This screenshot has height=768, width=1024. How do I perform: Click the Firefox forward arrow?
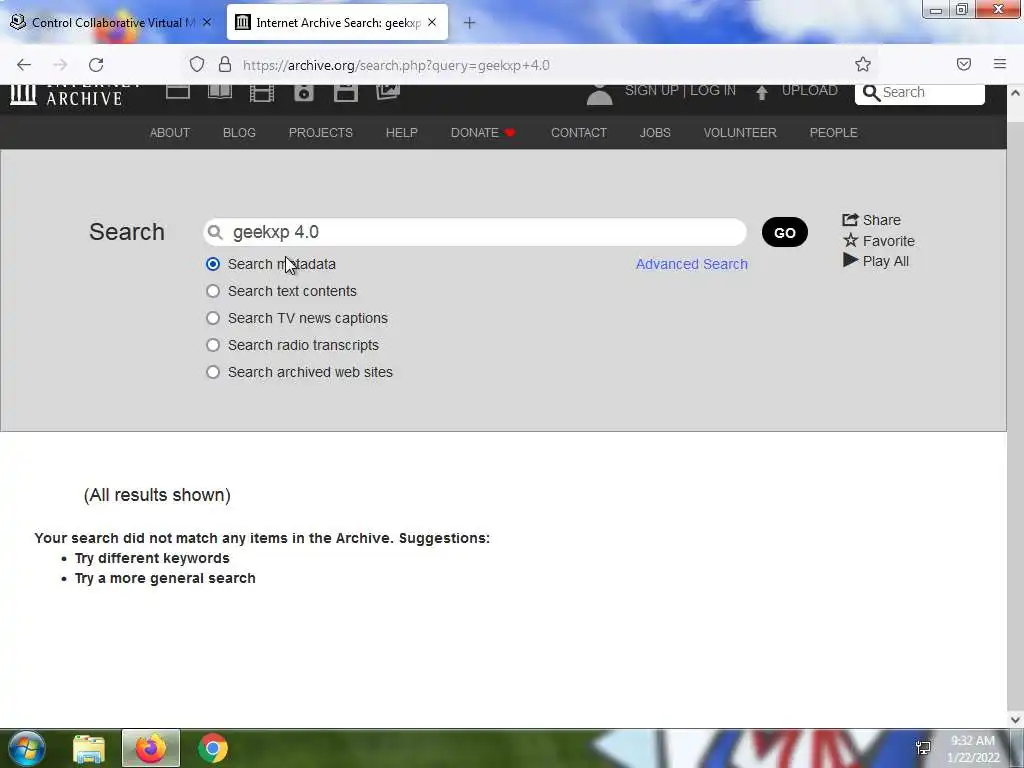60,65
